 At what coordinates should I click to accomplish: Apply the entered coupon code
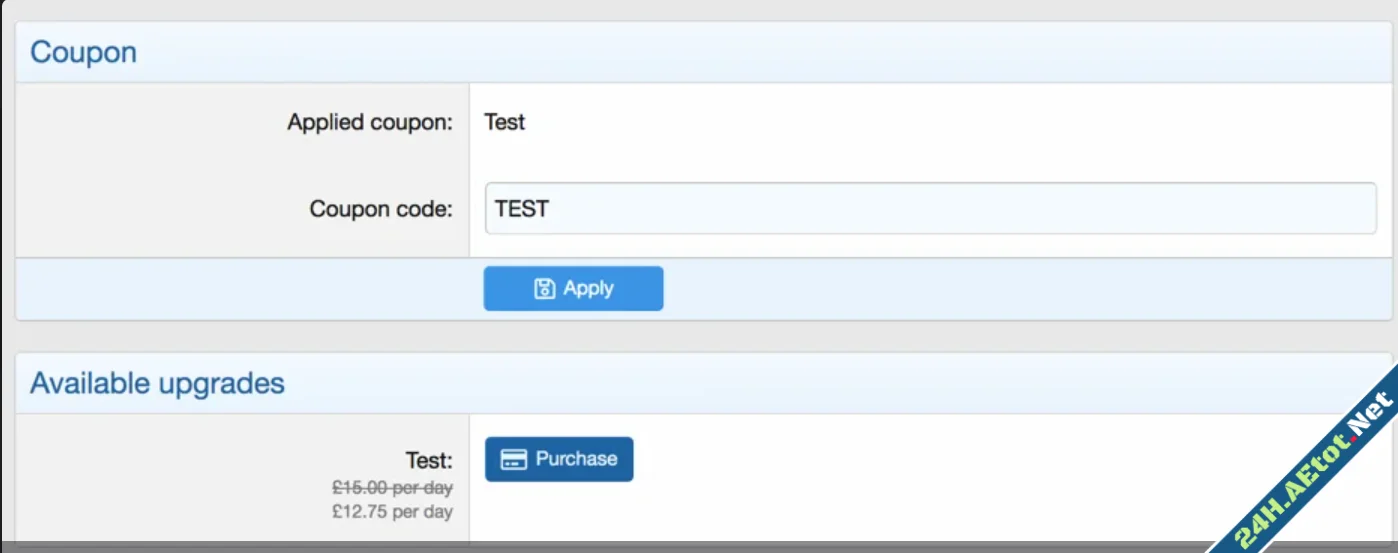(x=573, y=289)
